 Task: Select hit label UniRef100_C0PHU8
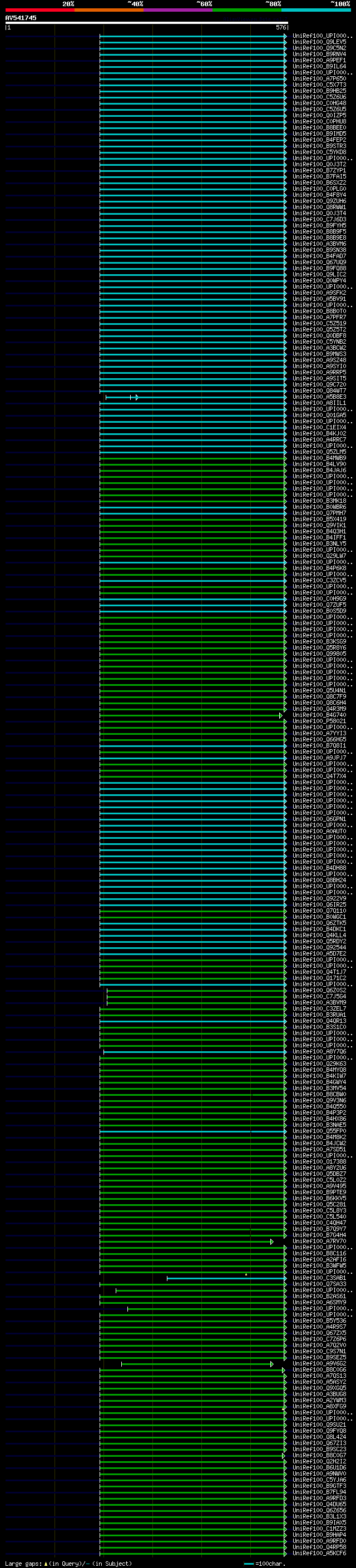click(319, 121)
